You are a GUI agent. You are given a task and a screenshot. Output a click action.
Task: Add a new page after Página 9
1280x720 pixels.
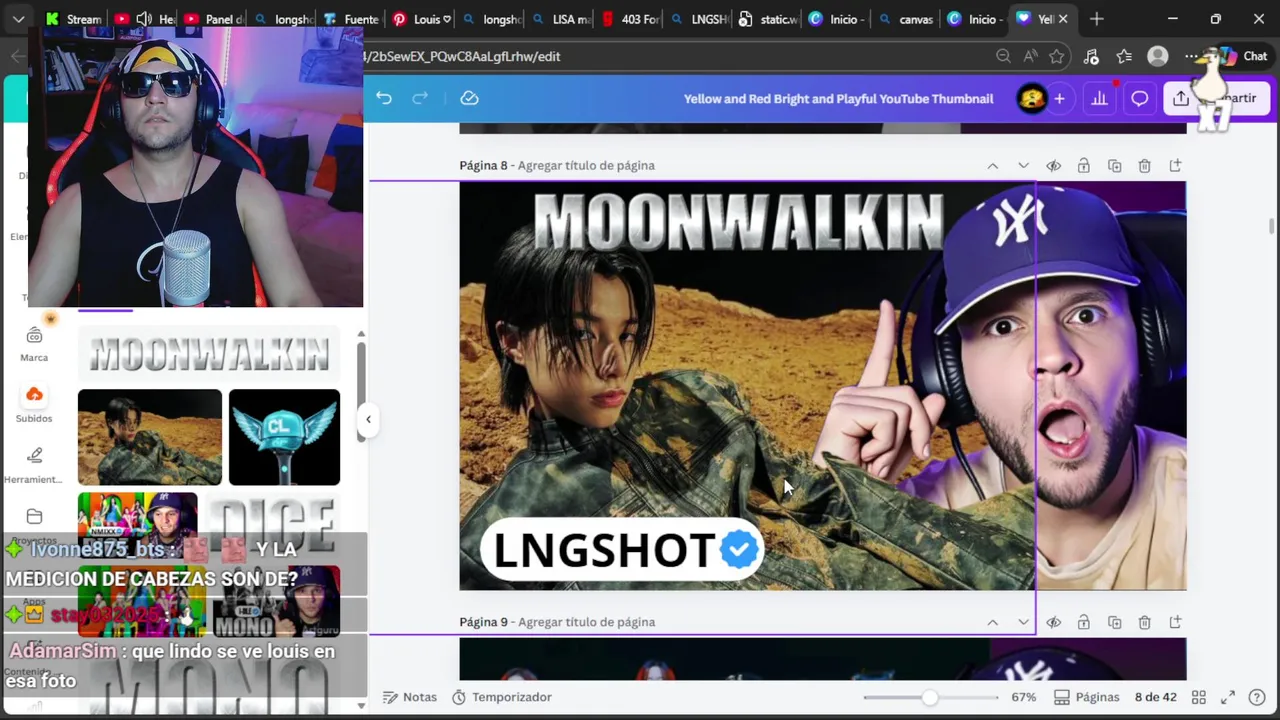click(x=1175, y=622)
